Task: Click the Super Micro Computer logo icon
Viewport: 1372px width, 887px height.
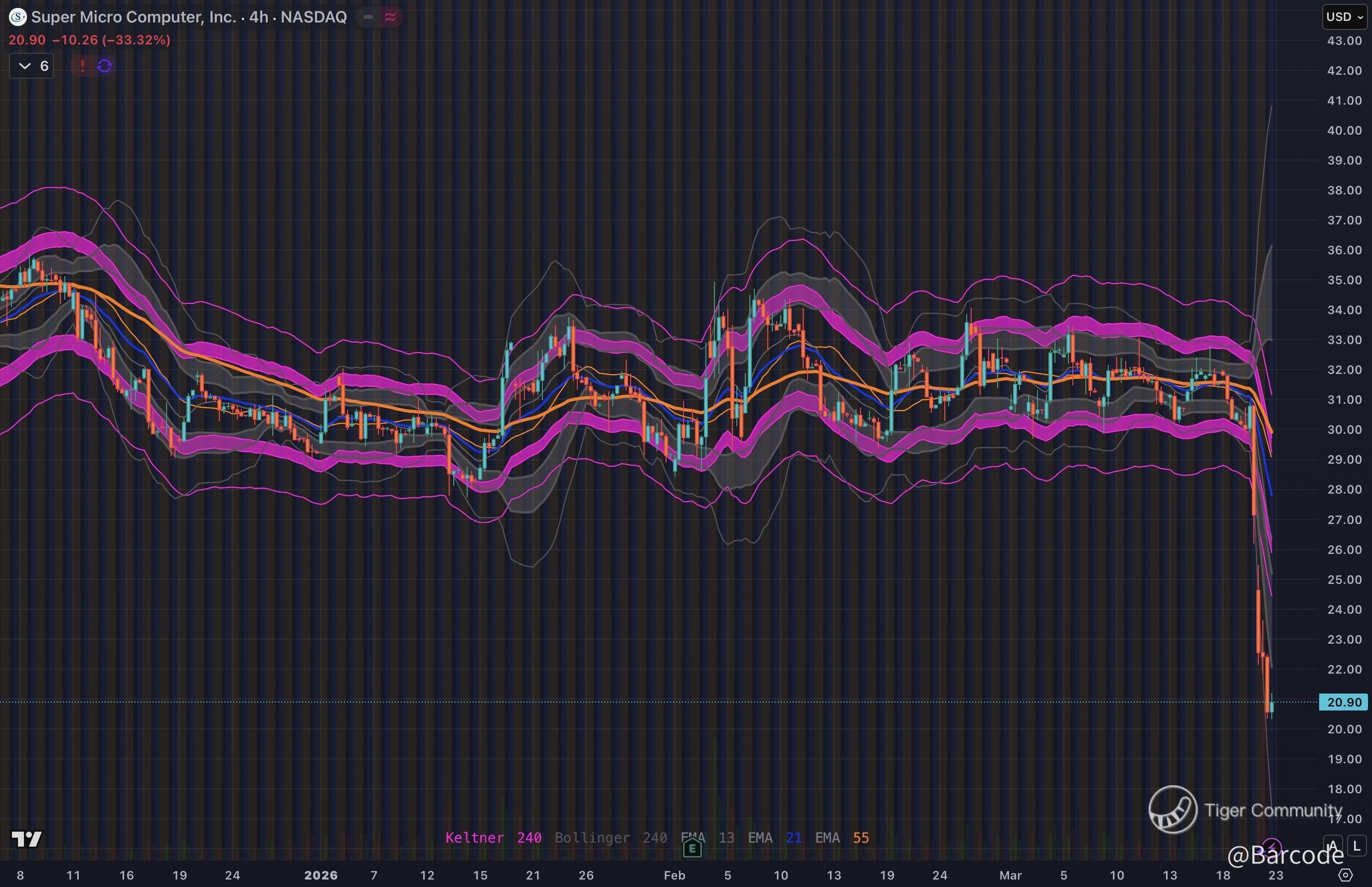Action: [18, 17]
